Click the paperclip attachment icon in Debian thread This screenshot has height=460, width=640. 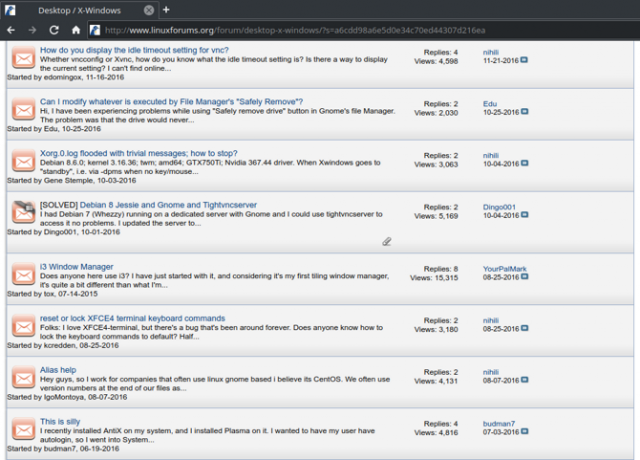(x=387, y=242)
